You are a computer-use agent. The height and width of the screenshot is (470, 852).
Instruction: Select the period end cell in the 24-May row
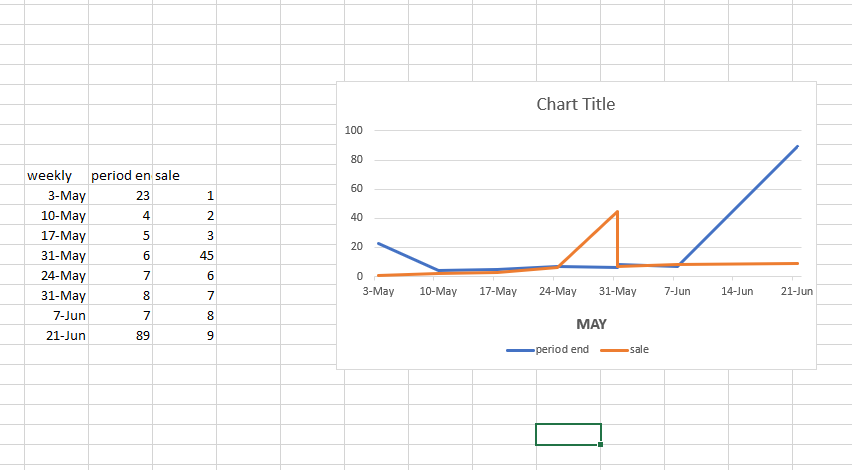[121, 275]
